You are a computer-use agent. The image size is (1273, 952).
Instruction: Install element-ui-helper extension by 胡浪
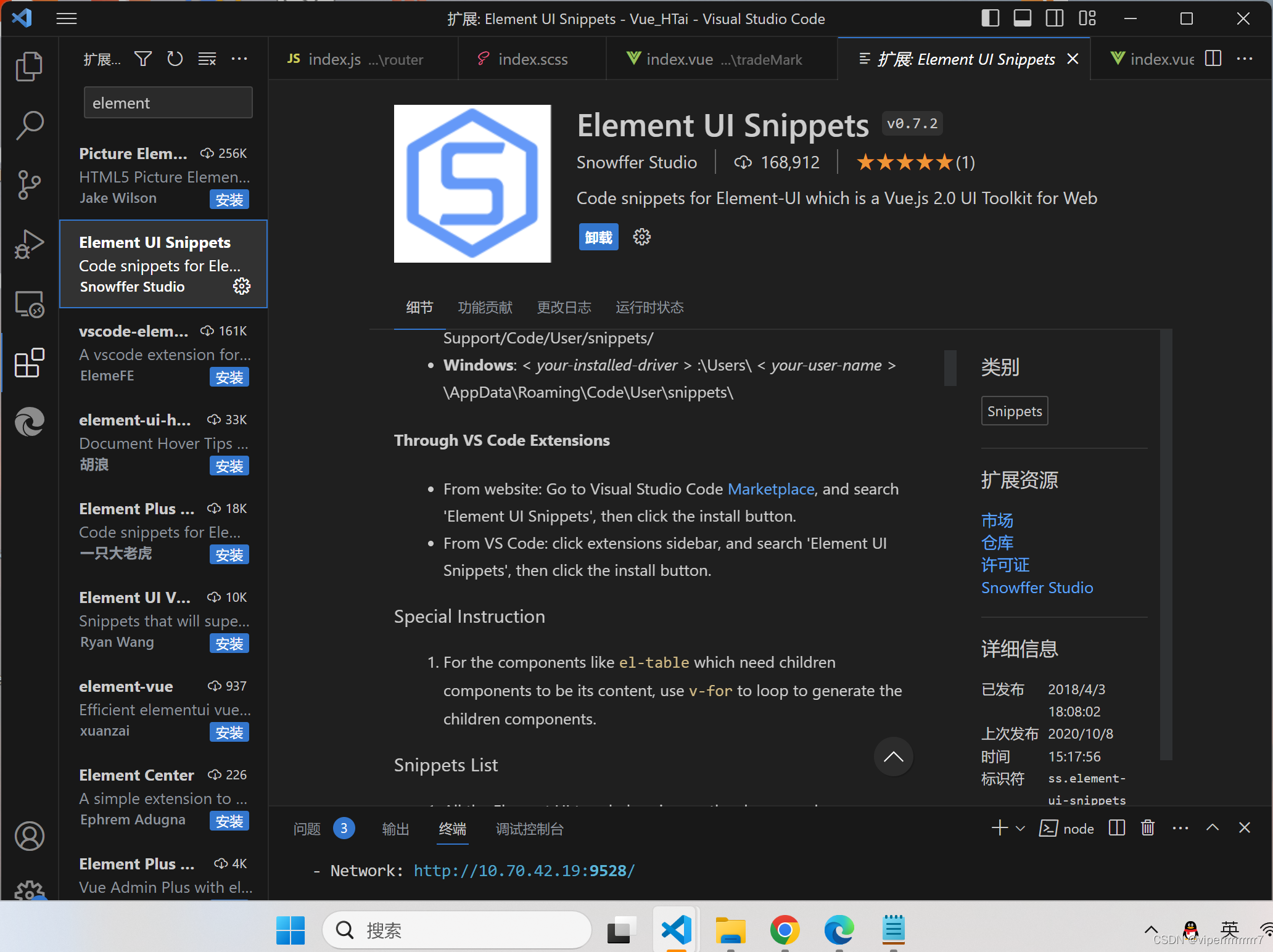coord(229,466)
